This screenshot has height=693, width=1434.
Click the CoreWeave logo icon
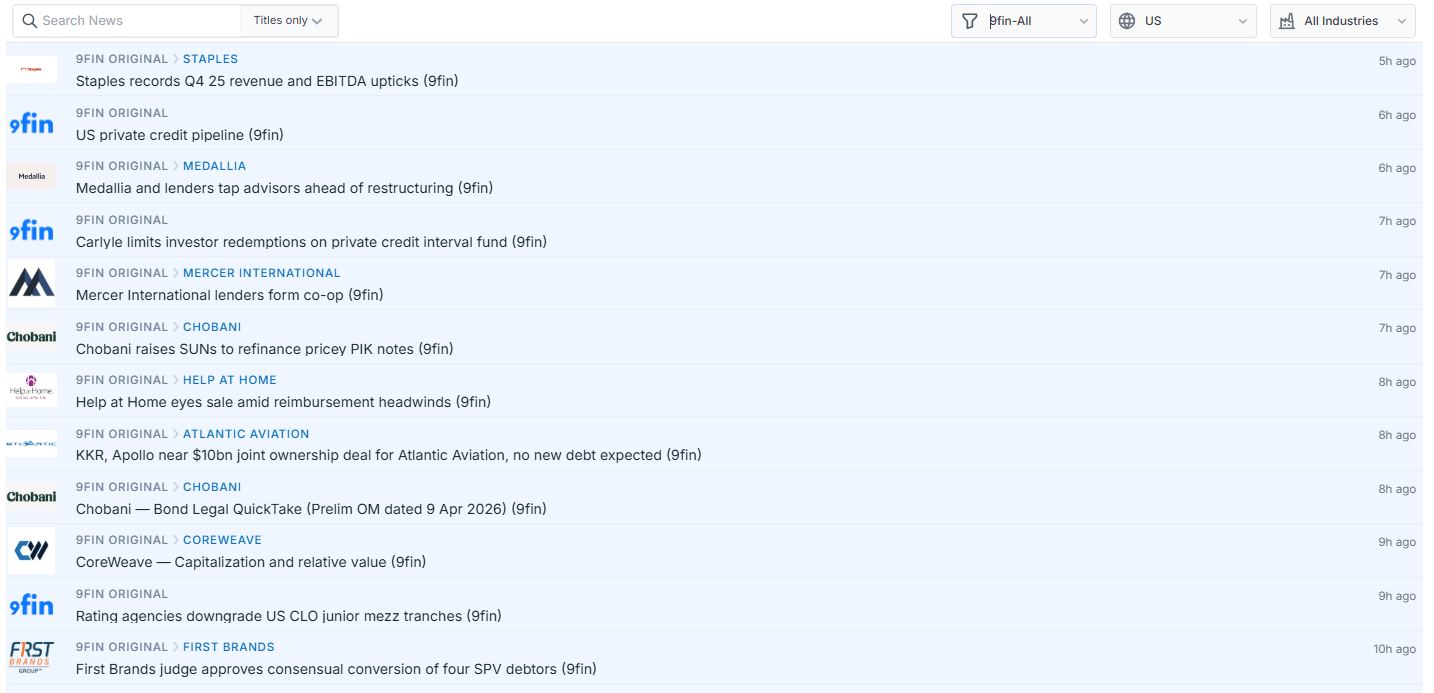pyautogui.click(x=32, y=550)
